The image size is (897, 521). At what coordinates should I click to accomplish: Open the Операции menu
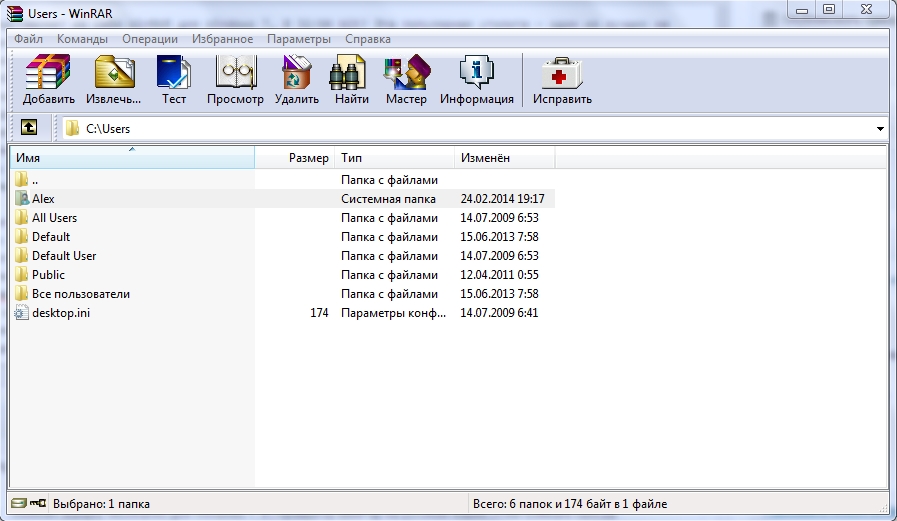click(x=150, y=39)
